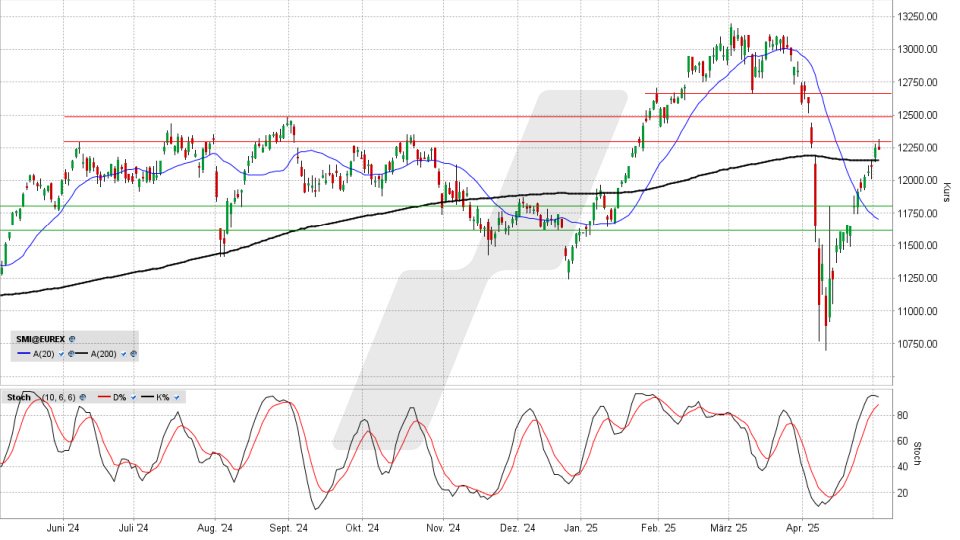Click the April '25 date label
The image size is (960, 540).
tap(802, 528)
